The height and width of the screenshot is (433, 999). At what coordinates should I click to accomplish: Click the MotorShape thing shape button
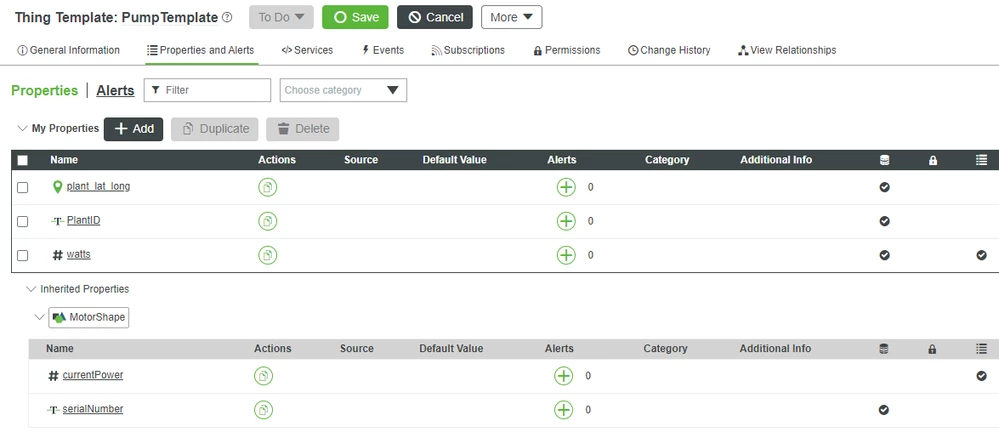[x=89, y=317]
